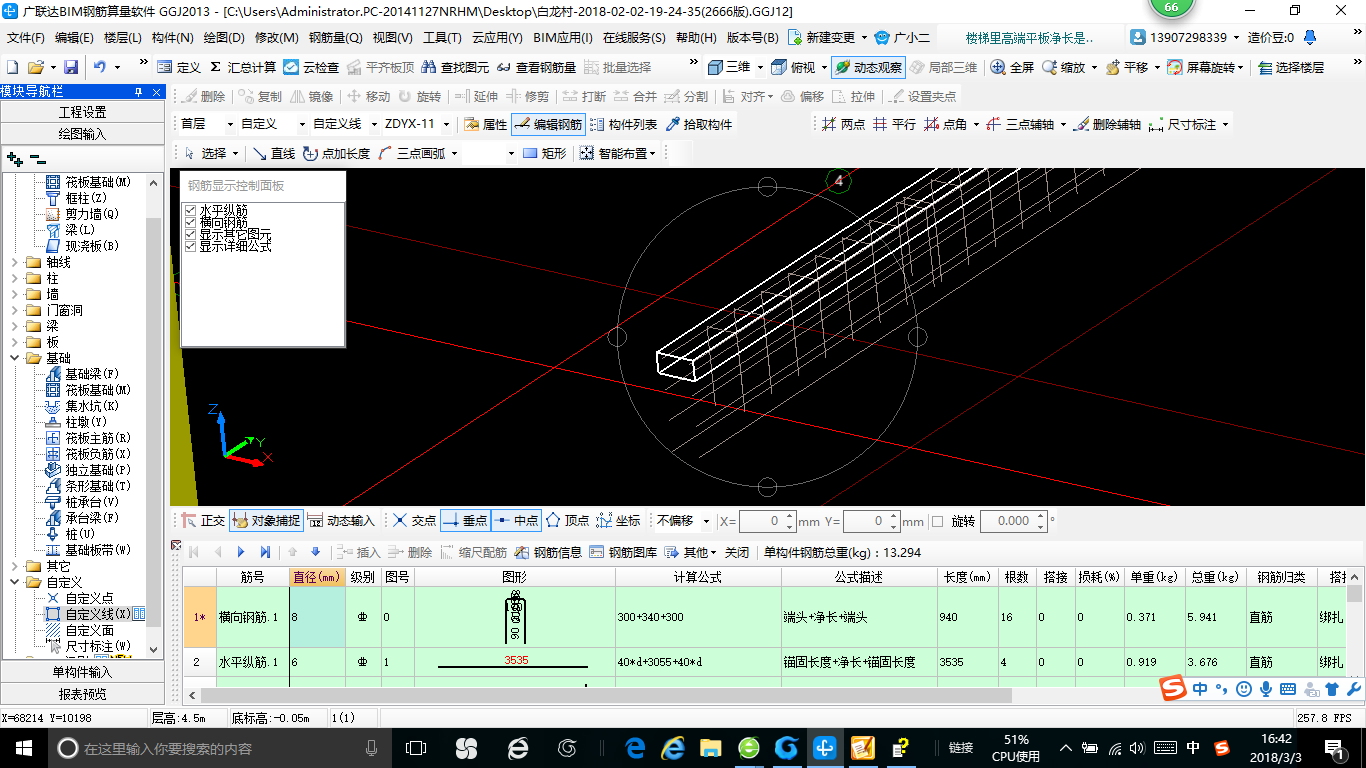Select 点加长度 point-plus-length tool

click(336, 153)
